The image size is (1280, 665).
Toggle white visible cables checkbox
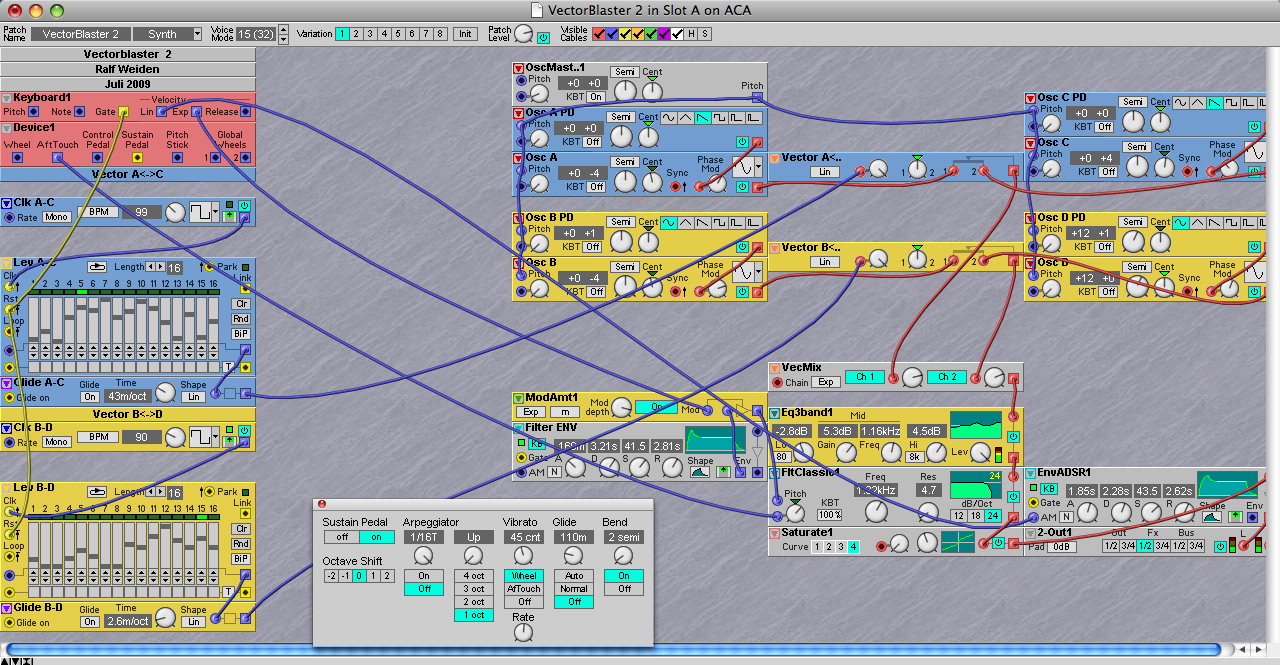pyautogui.click(x=677, y=34)
